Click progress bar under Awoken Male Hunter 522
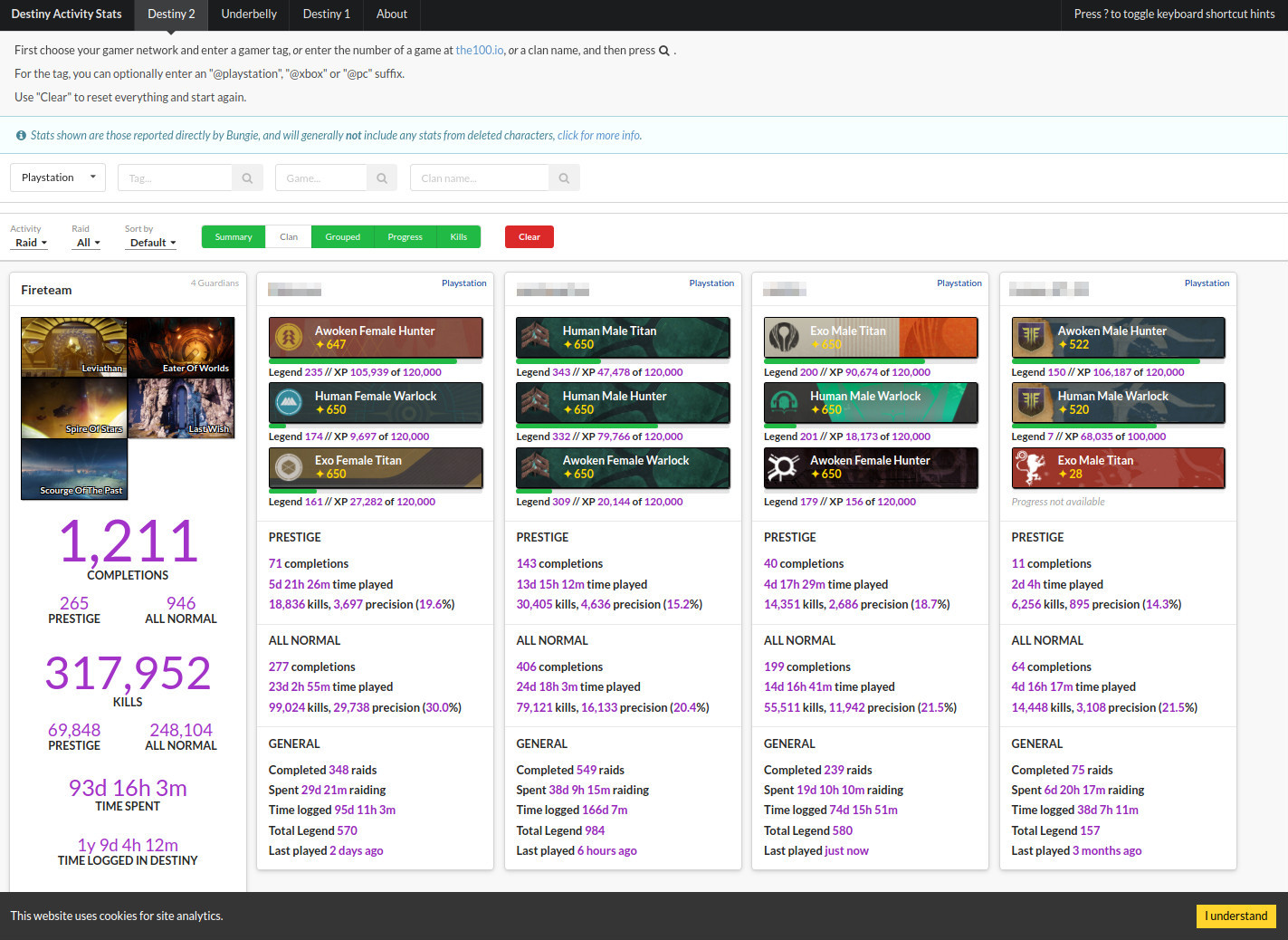 1119,361
